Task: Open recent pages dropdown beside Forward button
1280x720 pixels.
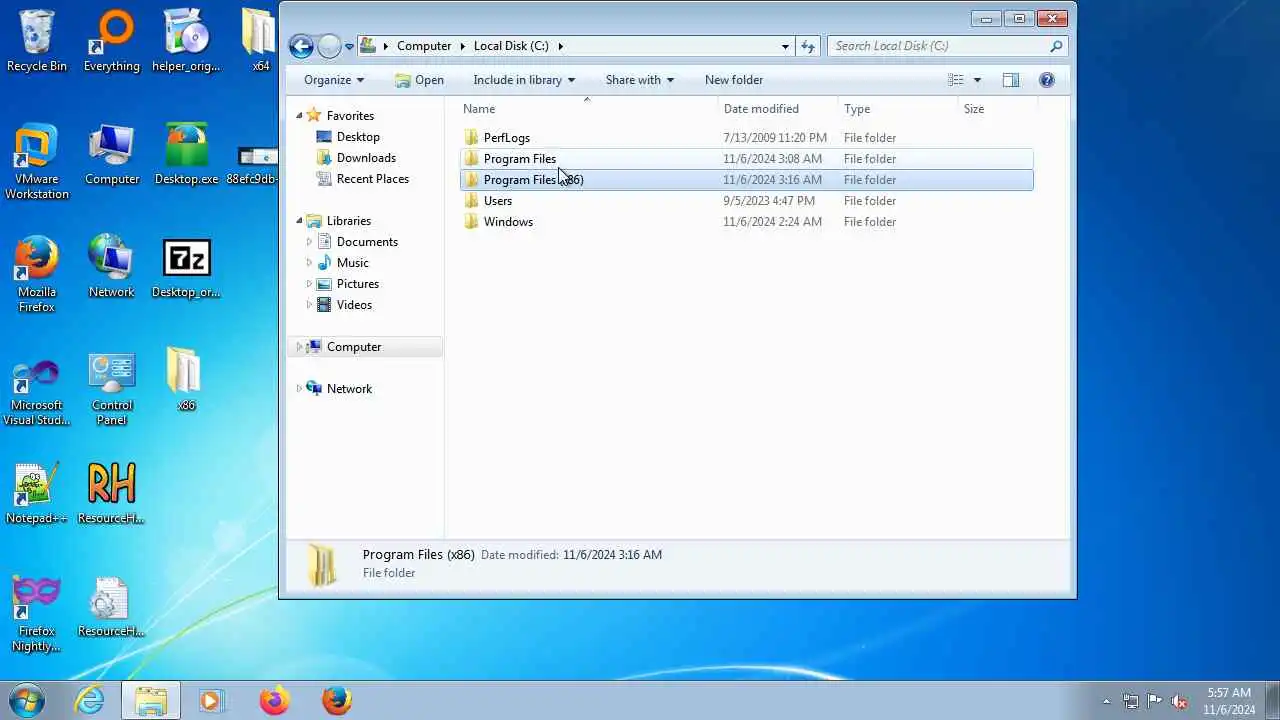Action: [350, 46]
